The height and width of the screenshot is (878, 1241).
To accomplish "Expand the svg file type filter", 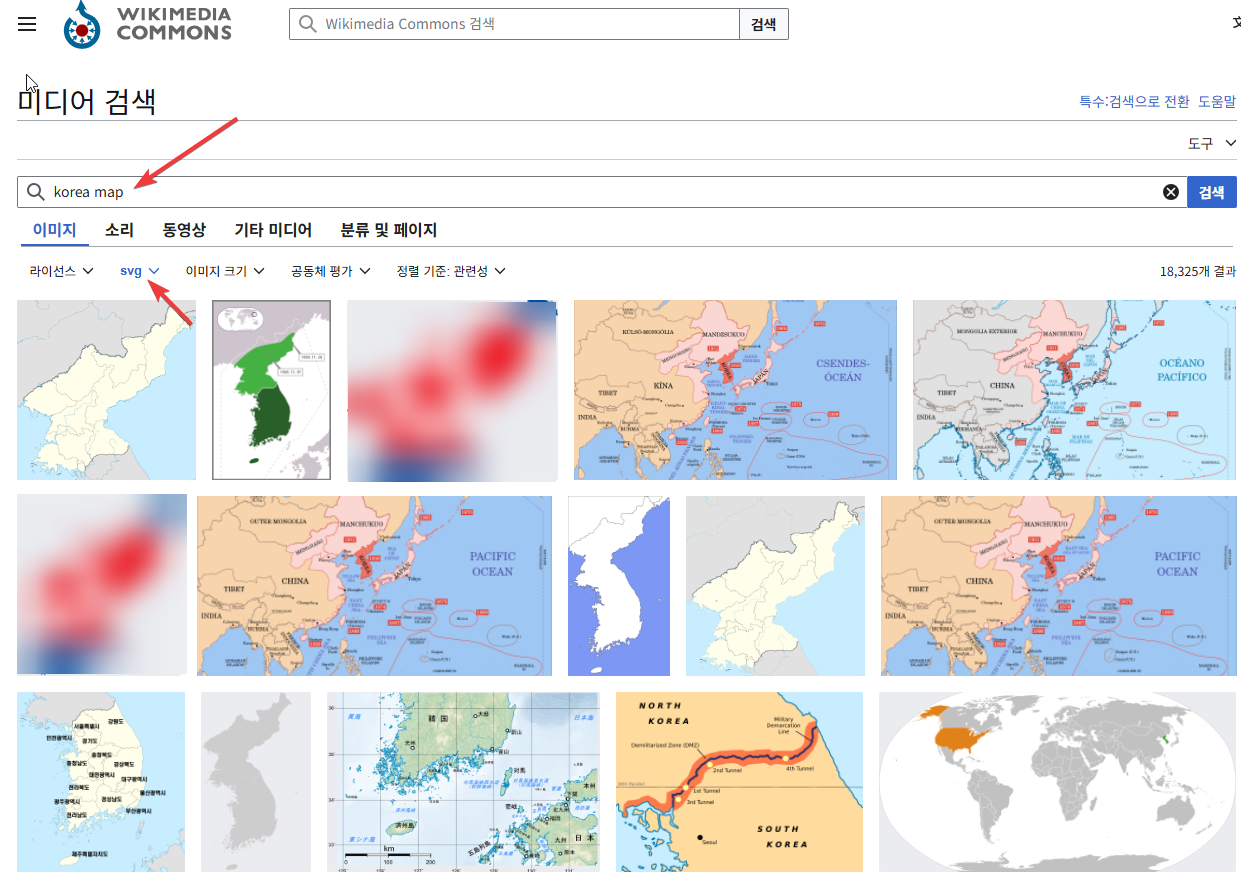I will tap(155, 270).
